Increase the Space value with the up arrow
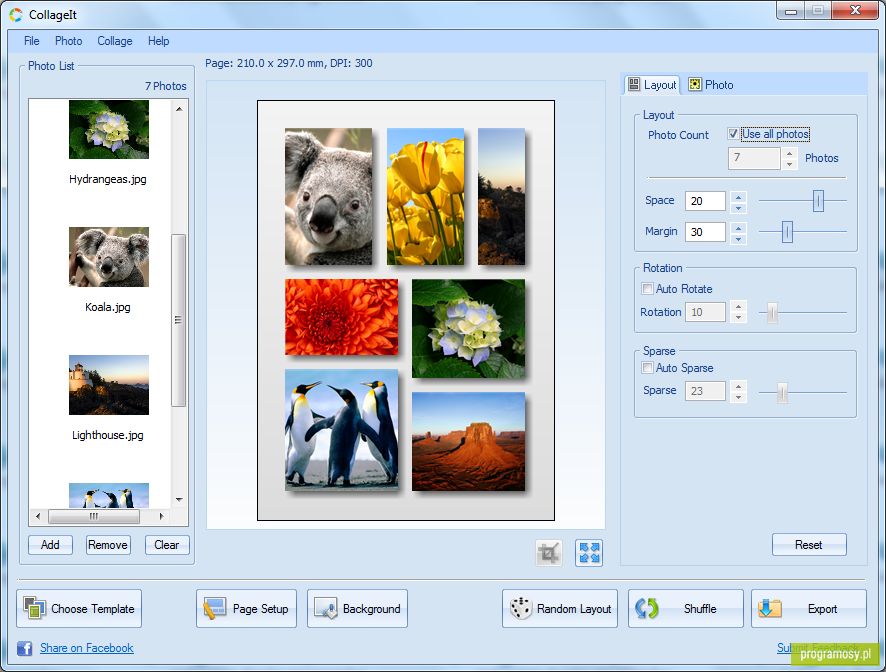This screenshot has width=886, height=672. (x=739, y=196)
